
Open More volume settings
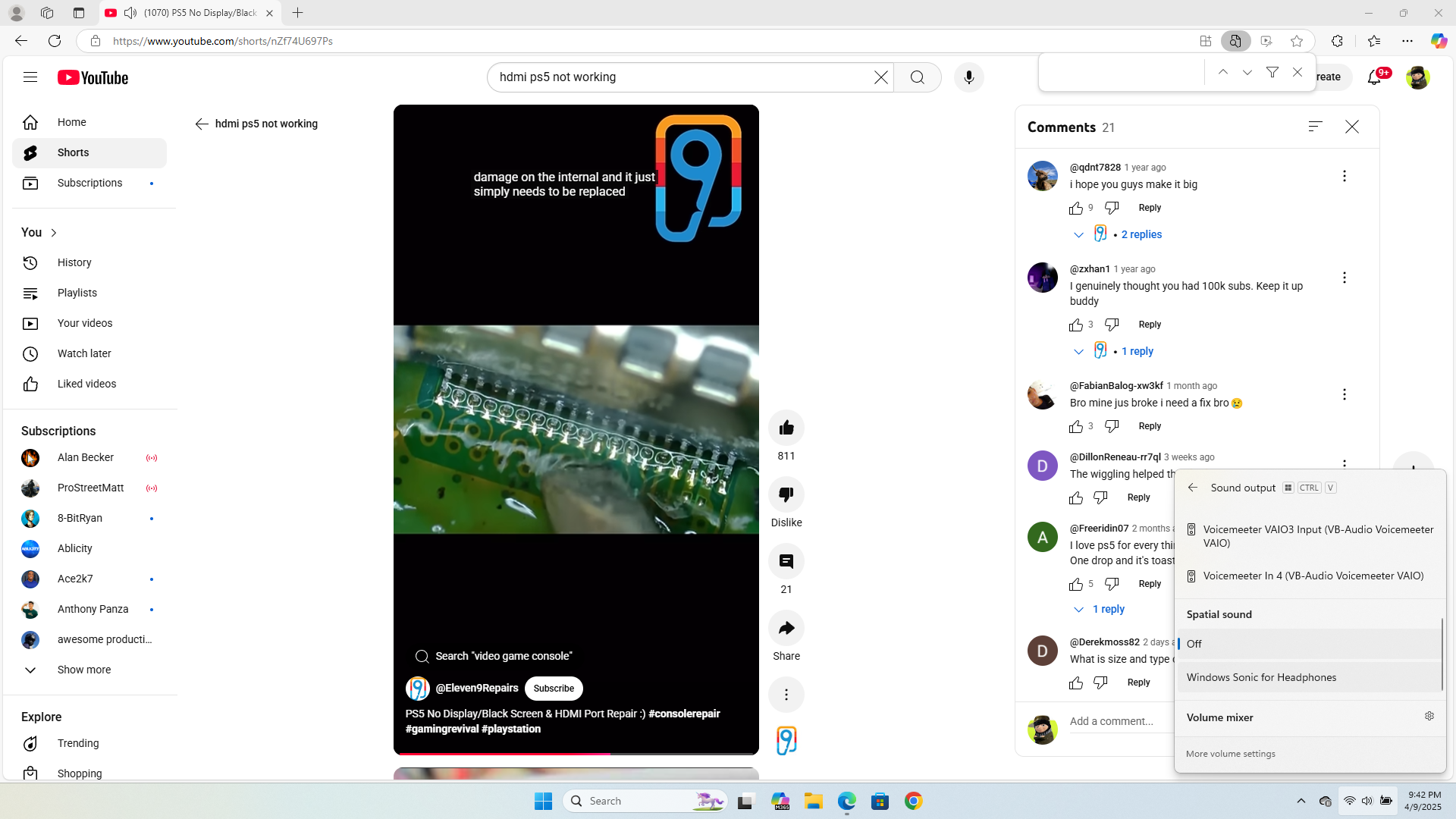click(1231, 754)
